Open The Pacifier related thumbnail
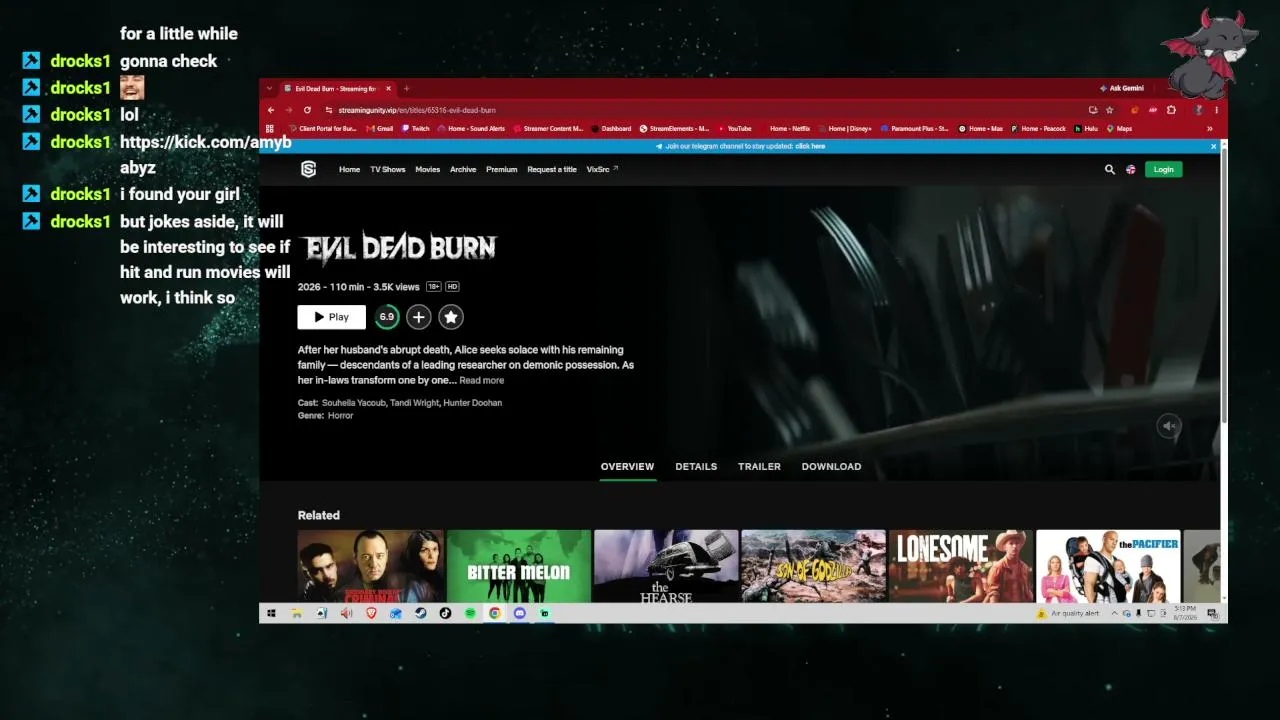Image resolution: width=1280 pixels, height=720 pixels. [1108, 566]
